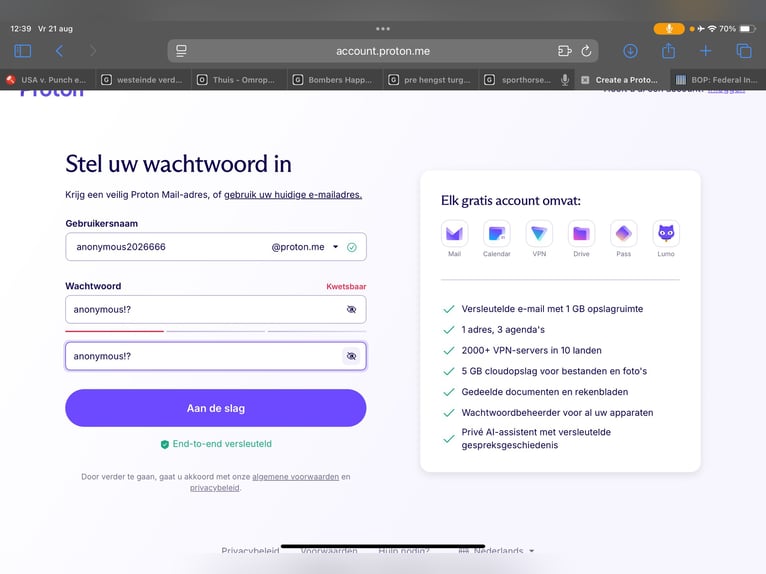This screenshot has width=766, height=574.
Task: Open the algemene voorwaarden link
Action: 295,476
